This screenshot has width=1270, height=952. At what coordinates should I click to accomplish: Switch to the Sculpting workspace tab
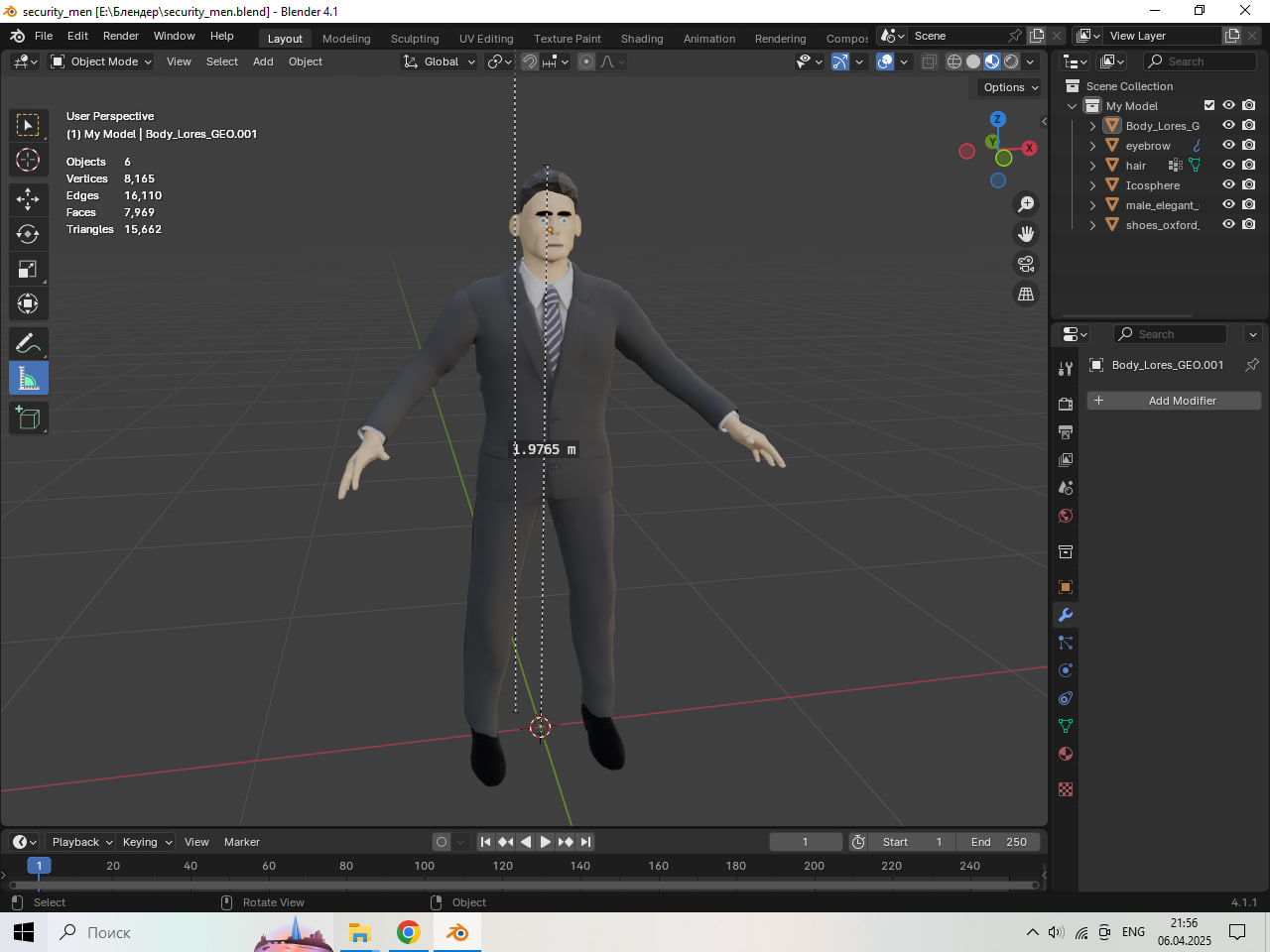(415, 39)
